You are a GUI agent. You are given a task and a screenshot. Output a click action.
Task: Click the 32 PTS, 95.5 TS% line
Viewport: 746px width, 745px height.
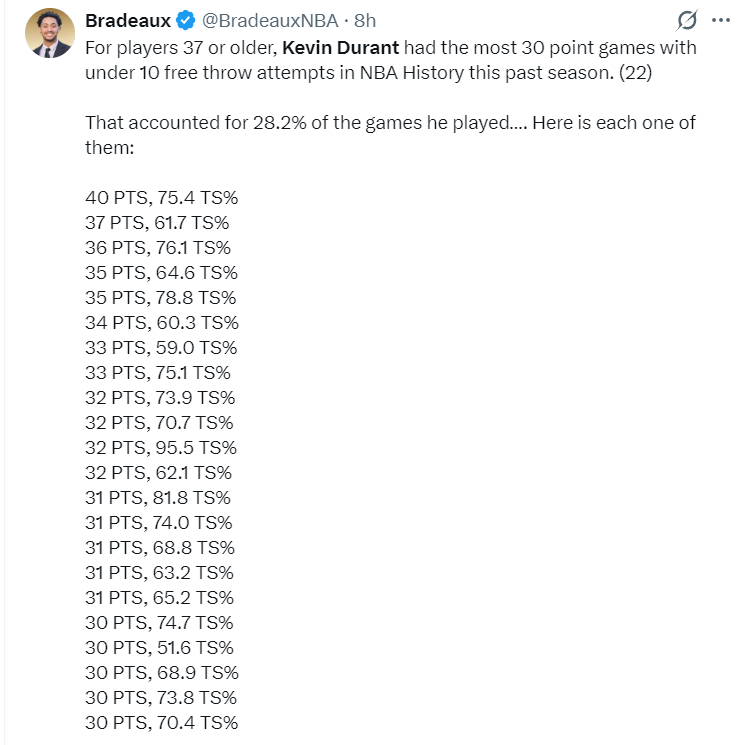point(161,448)
